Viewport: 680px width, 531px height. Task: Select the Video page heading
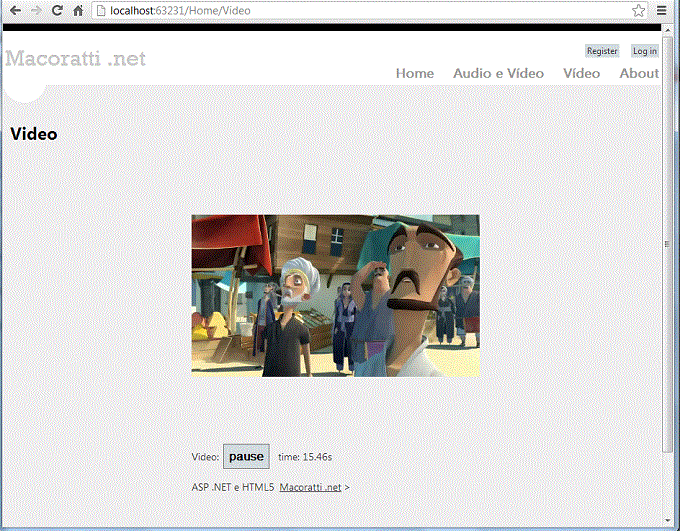[34, 134]
